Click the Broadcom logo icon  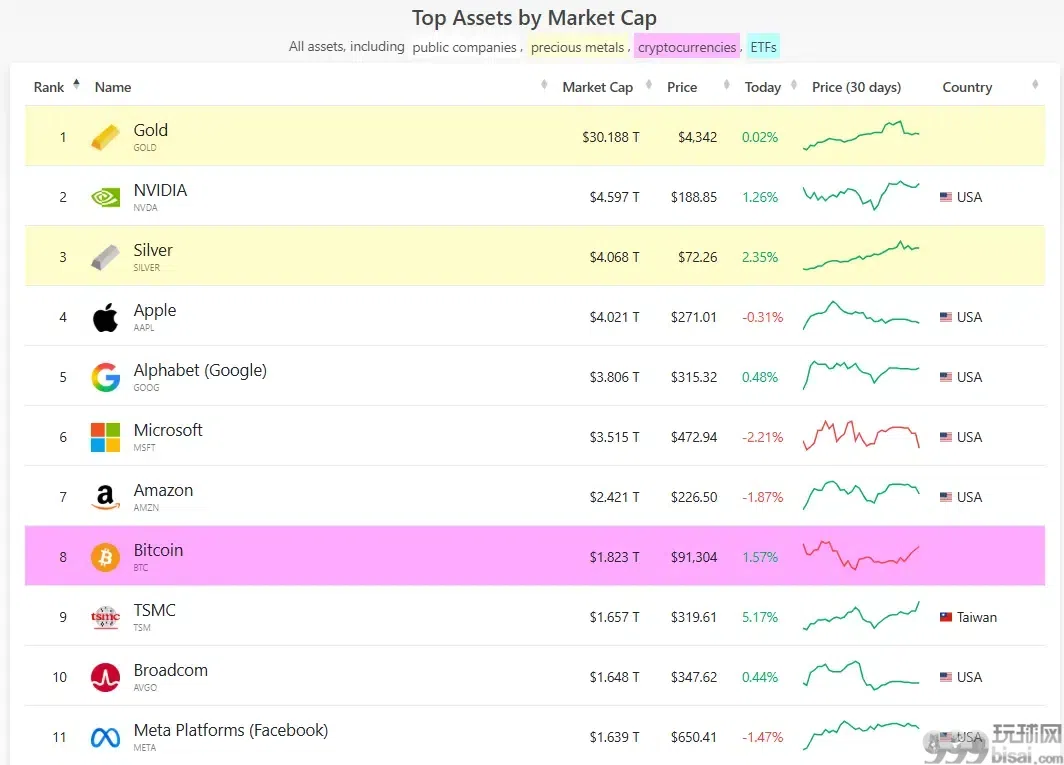105,677
